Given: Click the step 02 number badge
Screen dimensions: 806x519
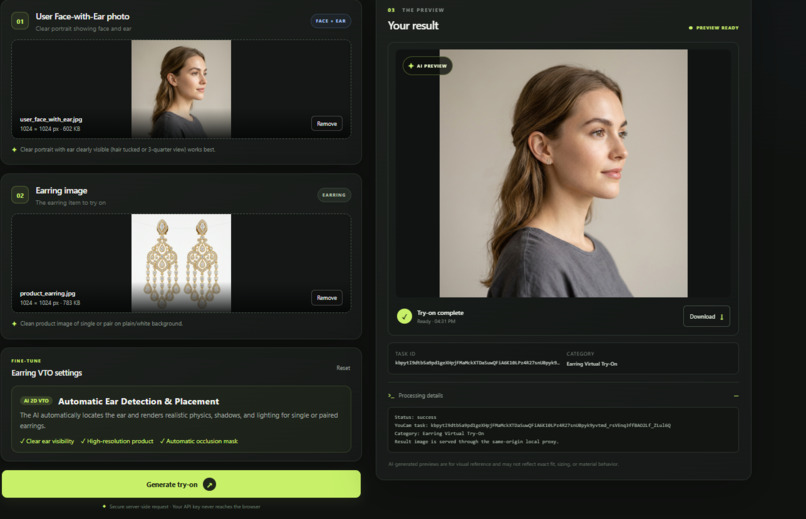Looking at the screenshot, I should click(x=20, y=195).
